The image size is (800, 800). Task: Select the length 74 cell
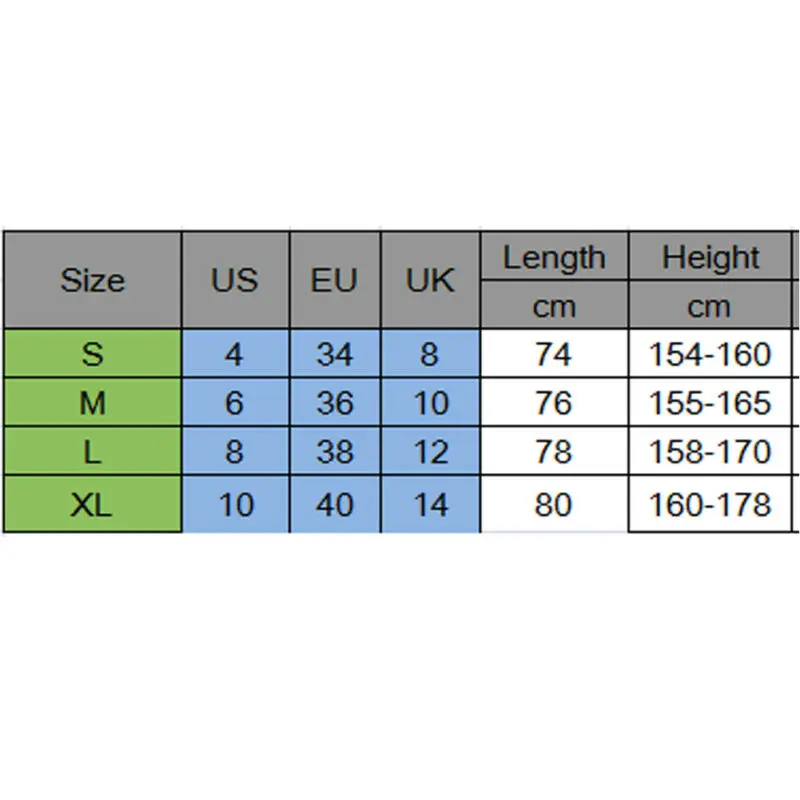pyautogui.click(x=554, y=354)
